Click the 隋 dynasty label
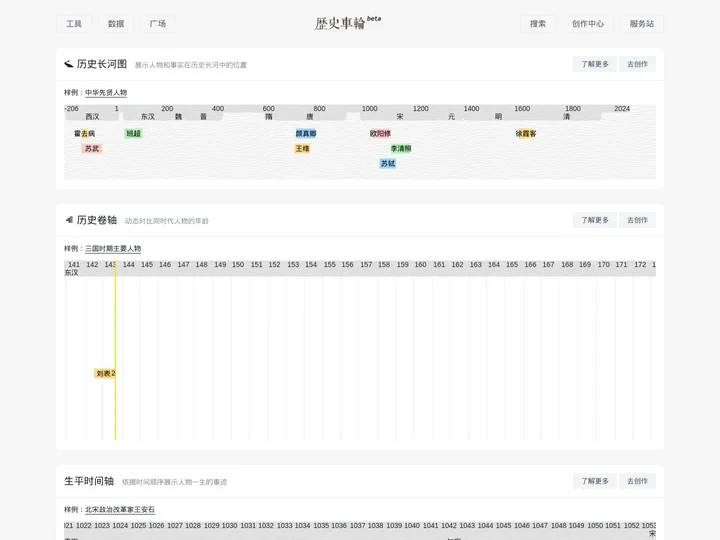 coord(269,117)
